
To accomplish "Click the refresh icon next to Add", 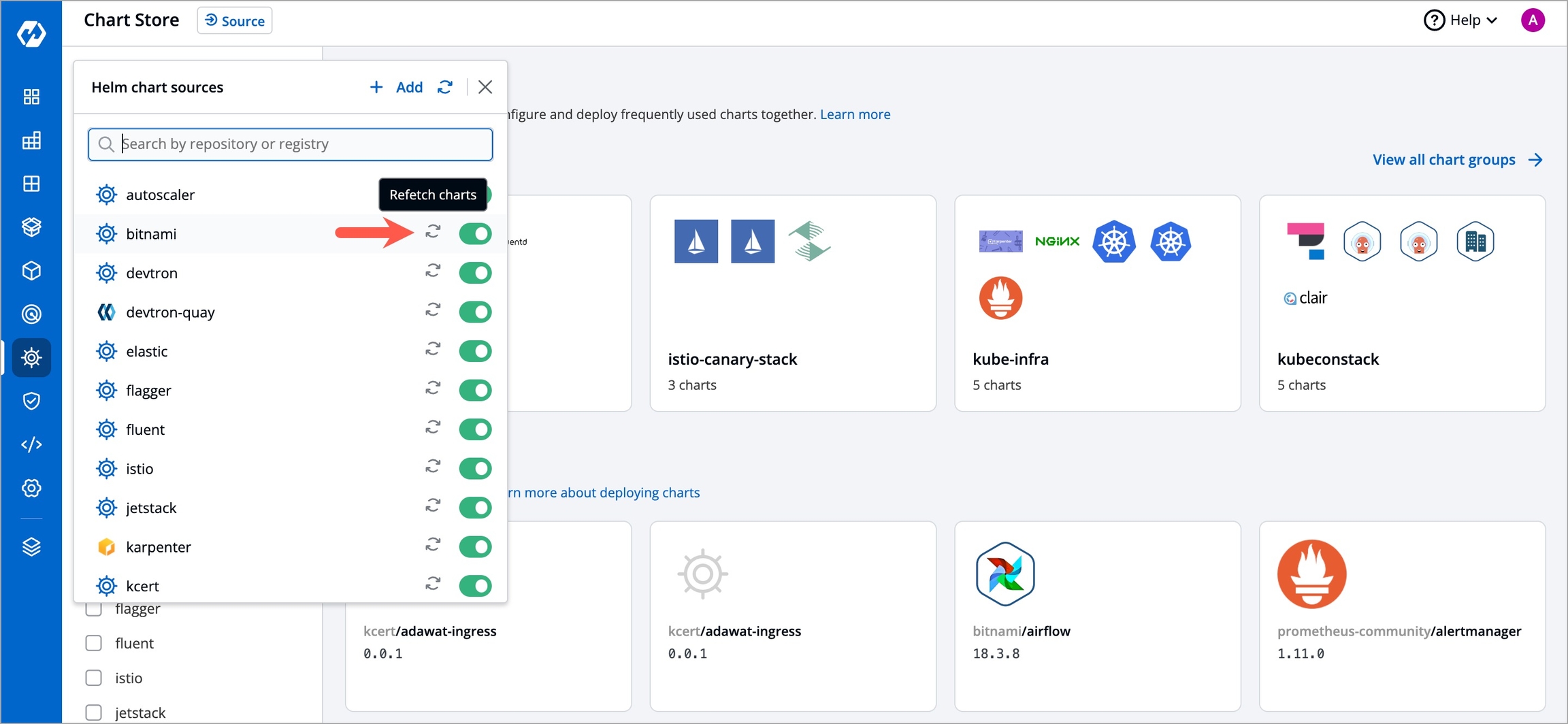I will [x=445, y=87].
